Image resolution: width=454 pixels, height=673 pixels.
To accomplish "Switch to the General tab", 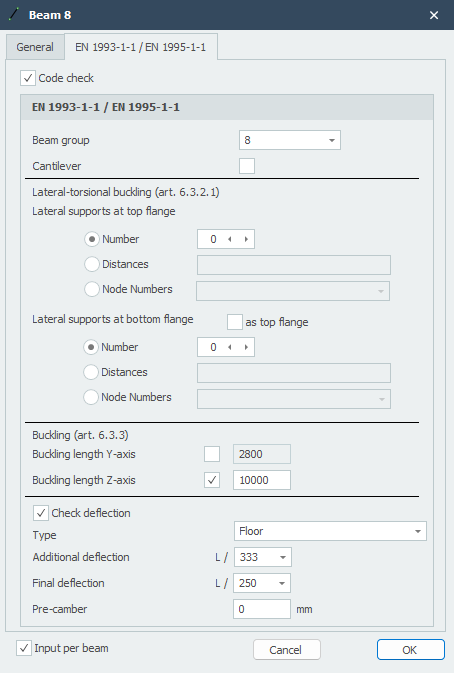I will click(x=35, y=47).
